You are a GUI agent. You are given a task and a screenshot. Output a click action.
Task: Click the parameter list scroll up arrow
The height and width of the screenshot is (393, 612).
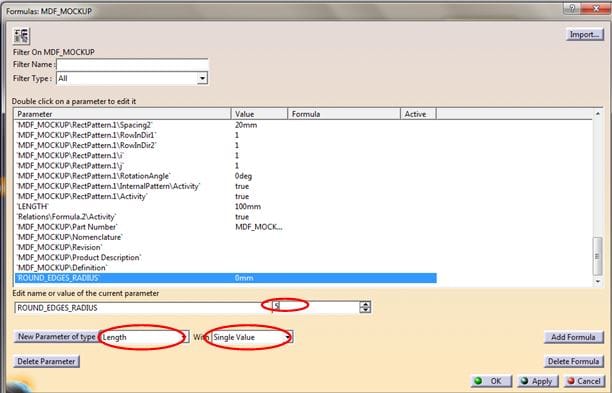(598, 114)
